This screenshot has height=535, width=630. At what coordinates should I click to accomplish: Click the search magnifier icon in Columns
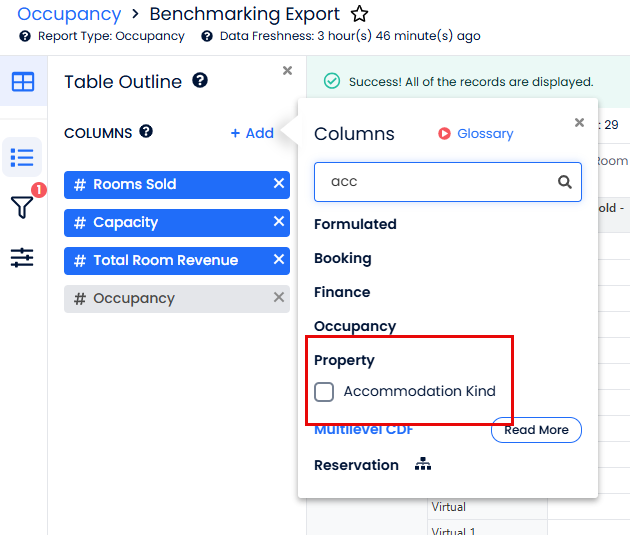tap(565, 182)
